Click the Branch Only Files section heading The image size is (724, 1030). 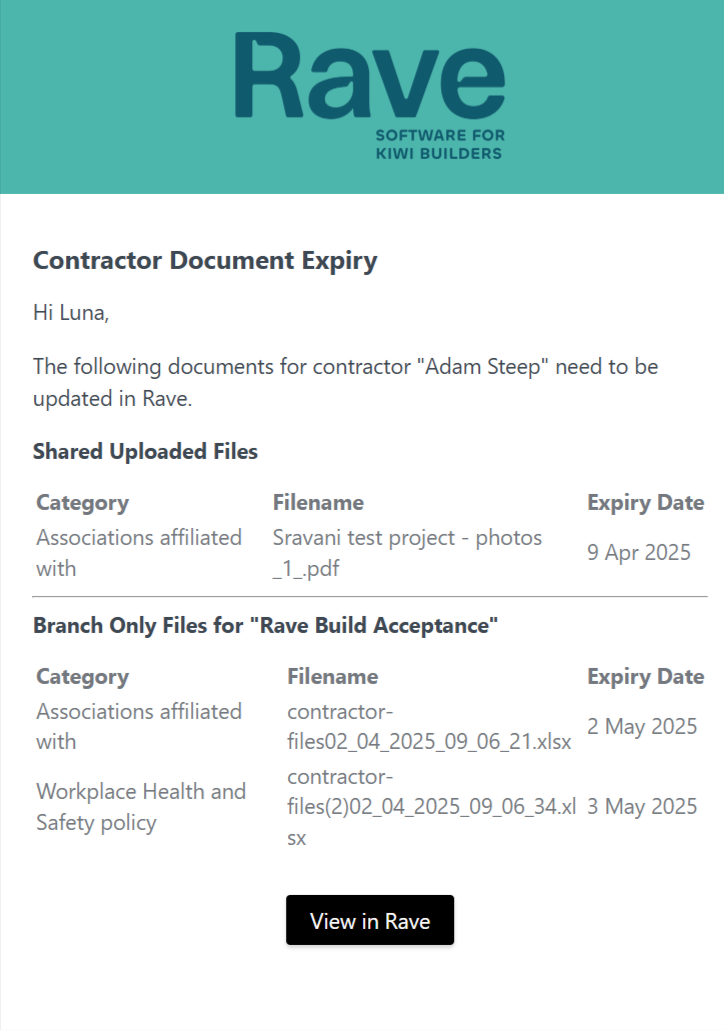pos(265,626)
